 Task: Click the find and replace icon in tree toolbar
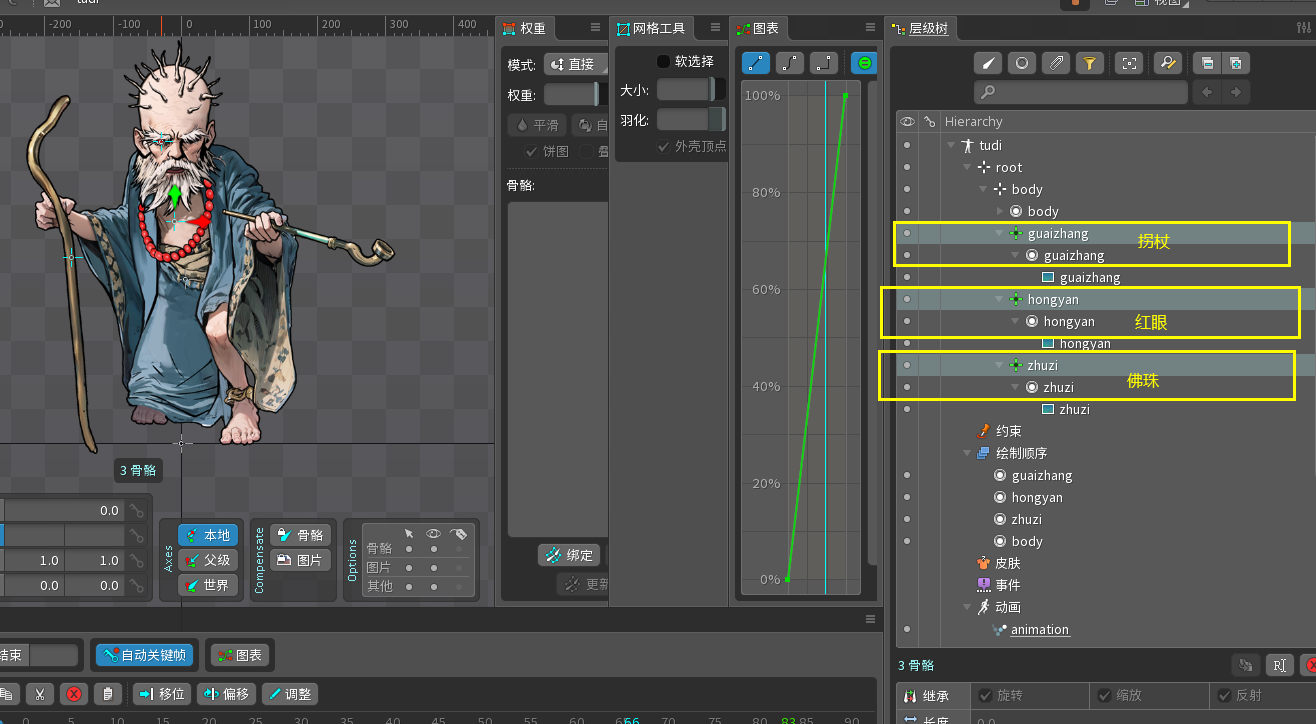(1167, 63)
